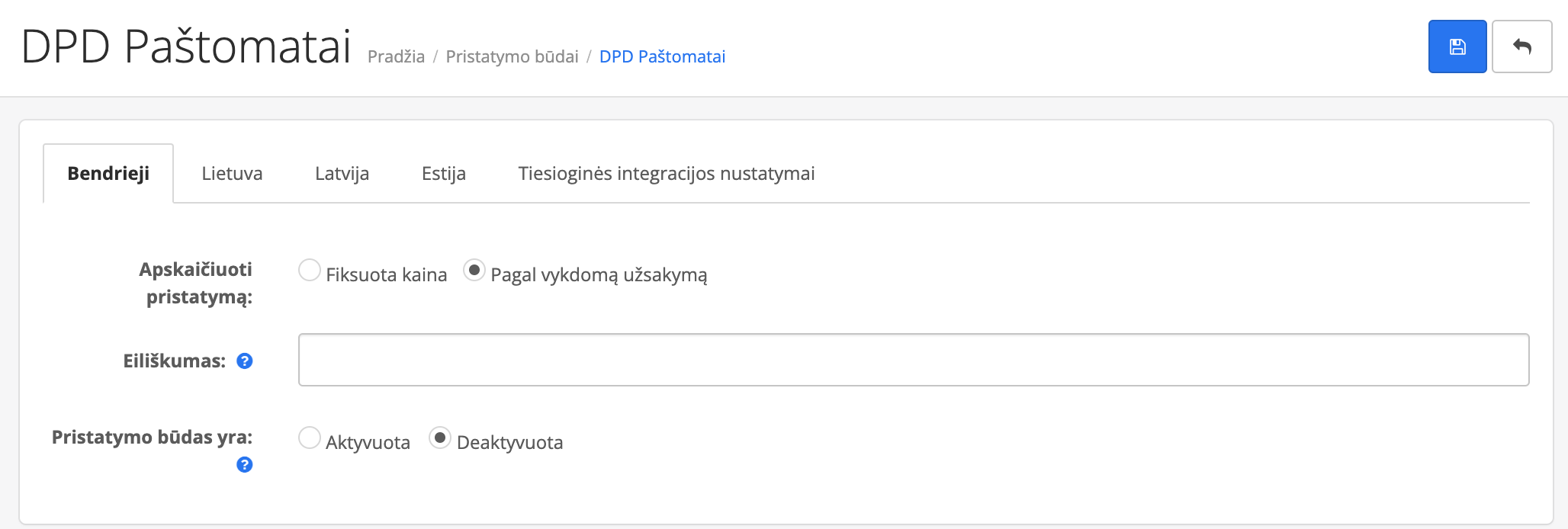The width and height of the screenshot is (1568, 529).
Task: Go to Pradžia breadcrumb link
Action: [x=396, y=57]
